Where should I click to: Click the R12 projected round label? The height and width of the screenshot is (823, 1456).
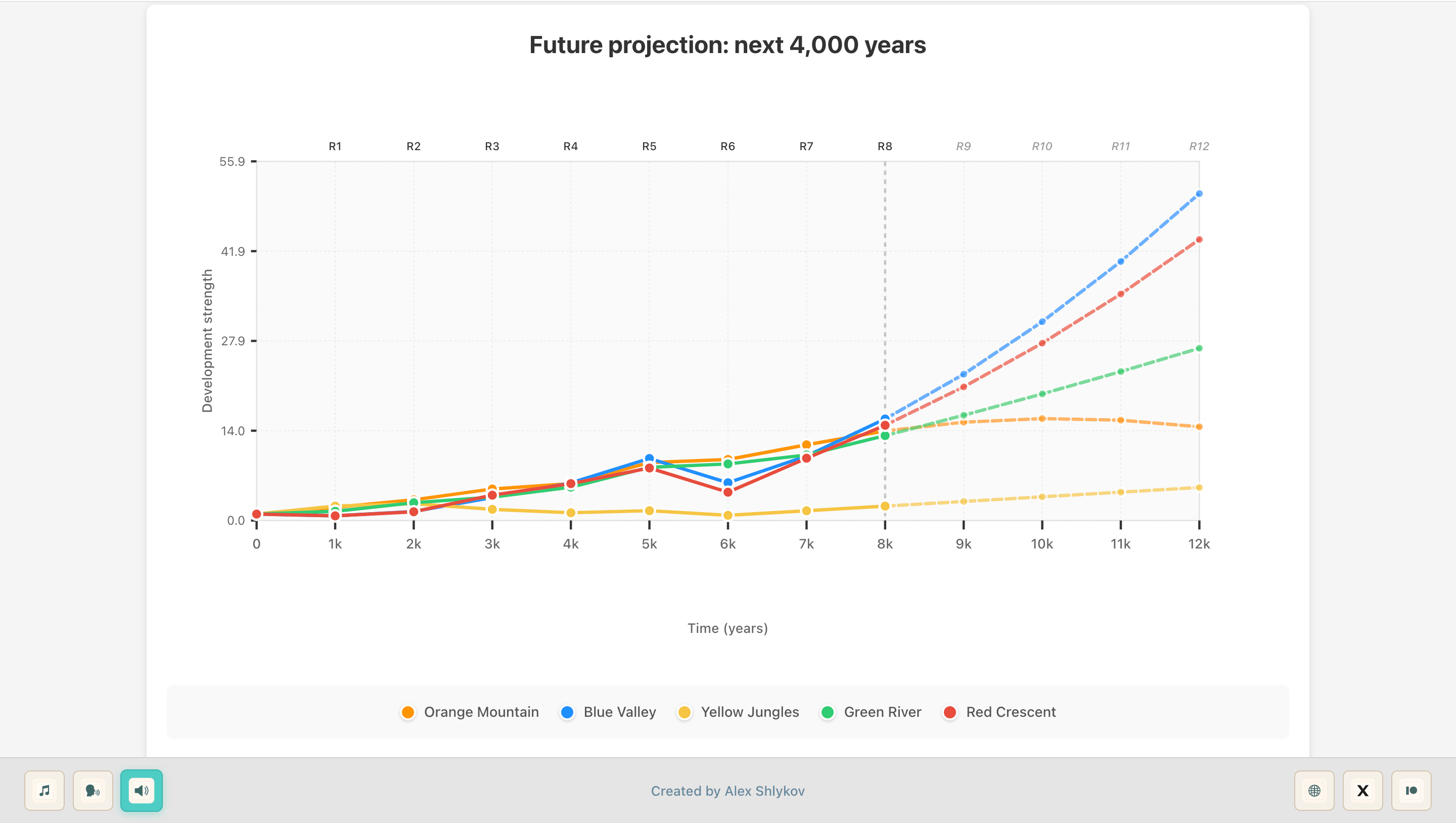(x=1199, y=147)
